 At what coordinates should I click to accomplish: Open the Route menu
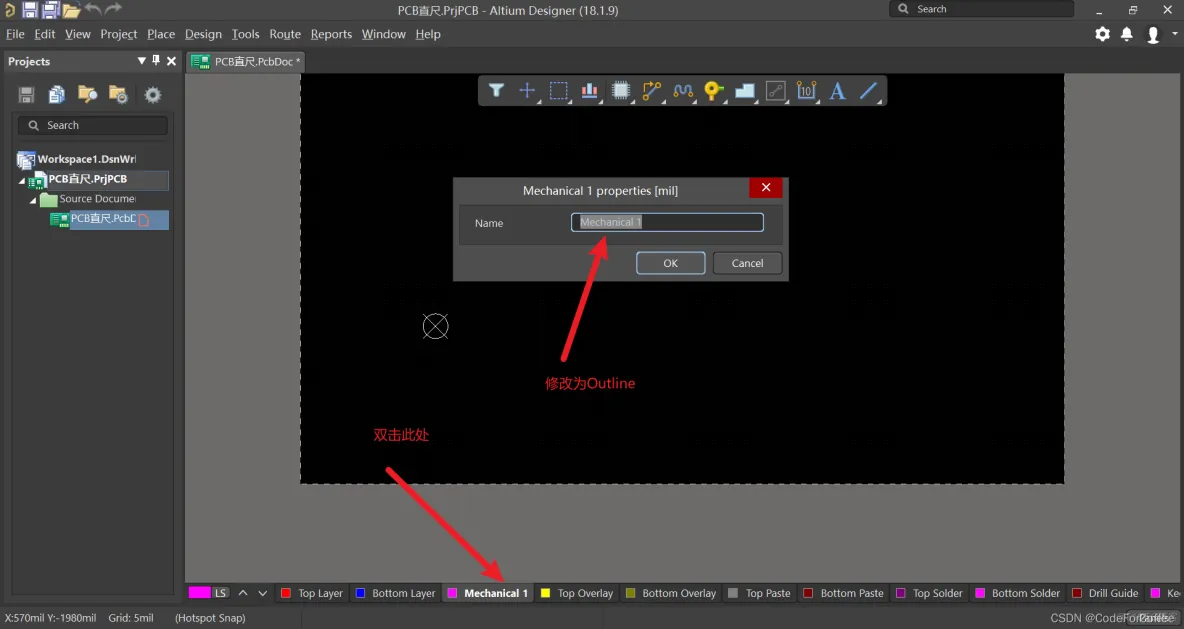[x=285, y=34]
